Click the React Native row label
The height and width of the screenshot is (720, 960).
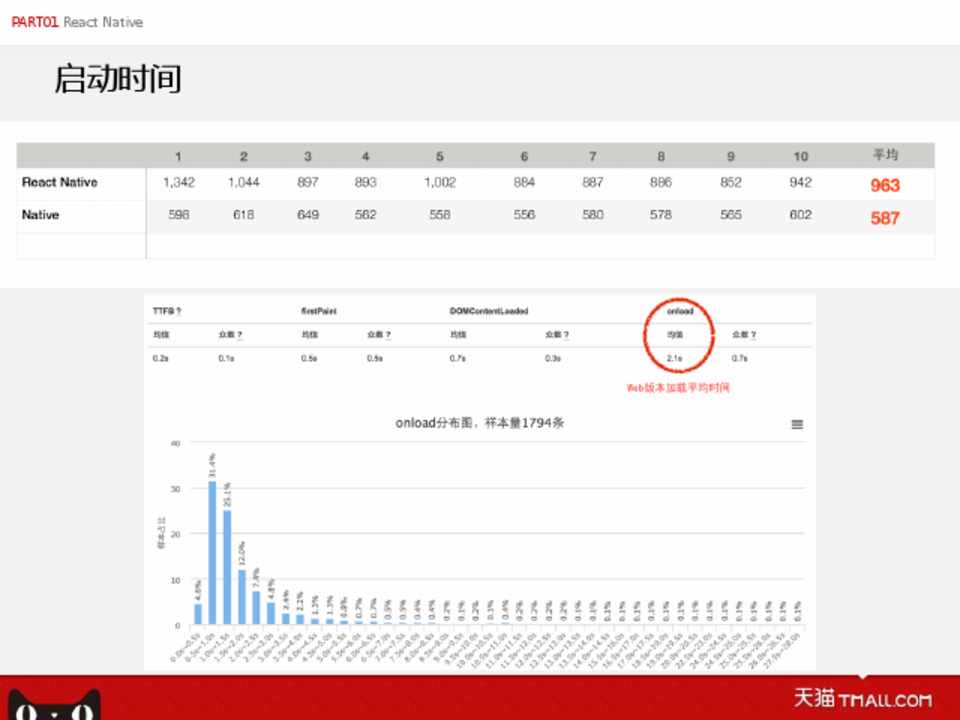pyautogui.click(x=60, y=183)
